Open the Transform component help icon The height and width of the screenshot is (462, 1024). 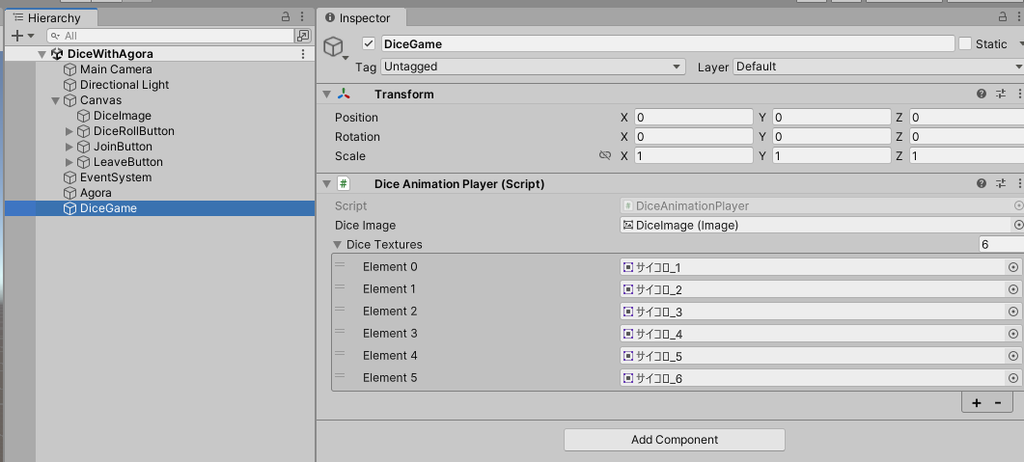981,94
